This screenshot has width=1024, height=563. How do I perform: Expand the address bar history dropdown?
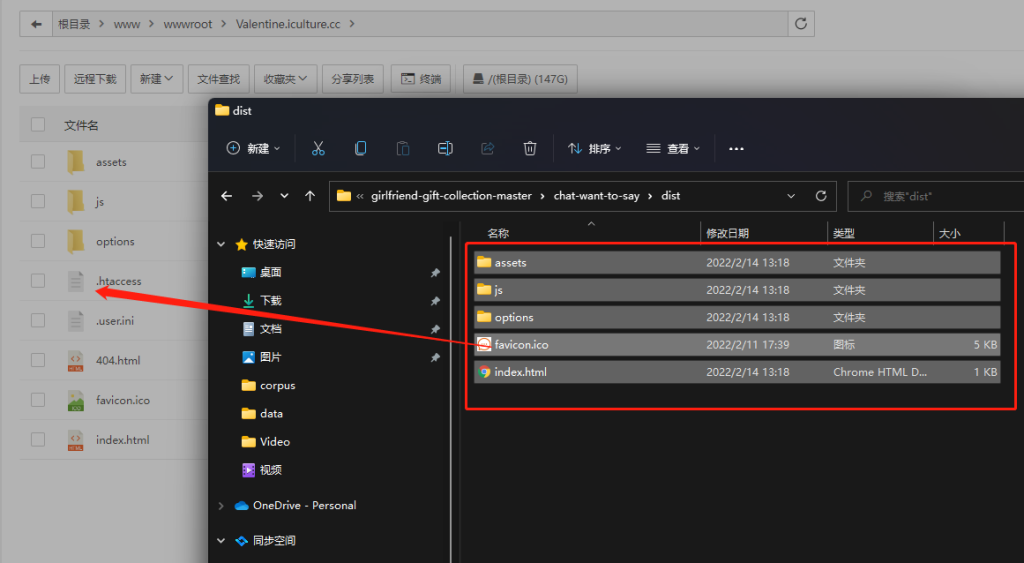point(791,196)
